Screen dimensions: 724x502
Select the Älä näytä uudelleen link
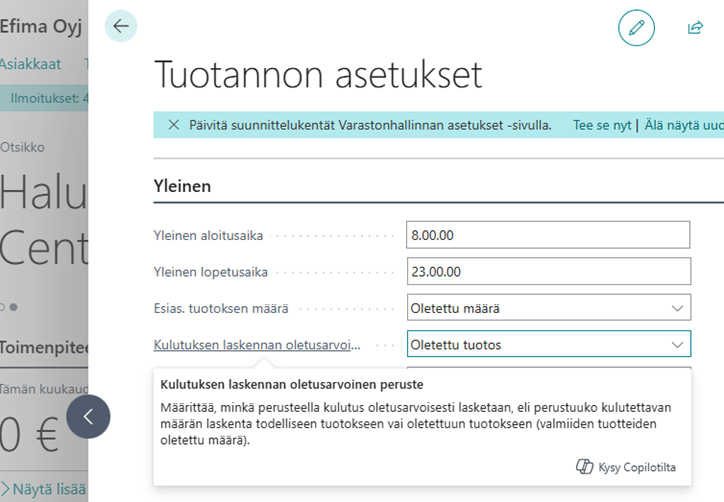(682, 125)
